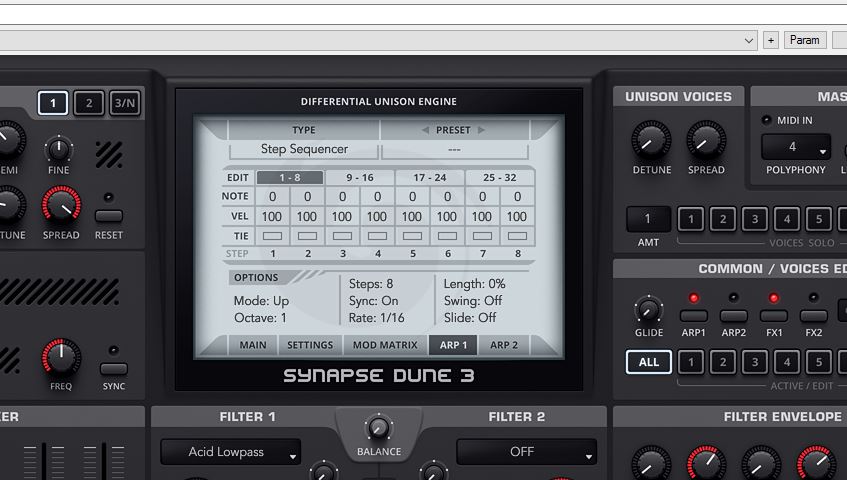Click the Octave: 1 option
The height and width of the screenshot is (480, 847).
[260, 318]
